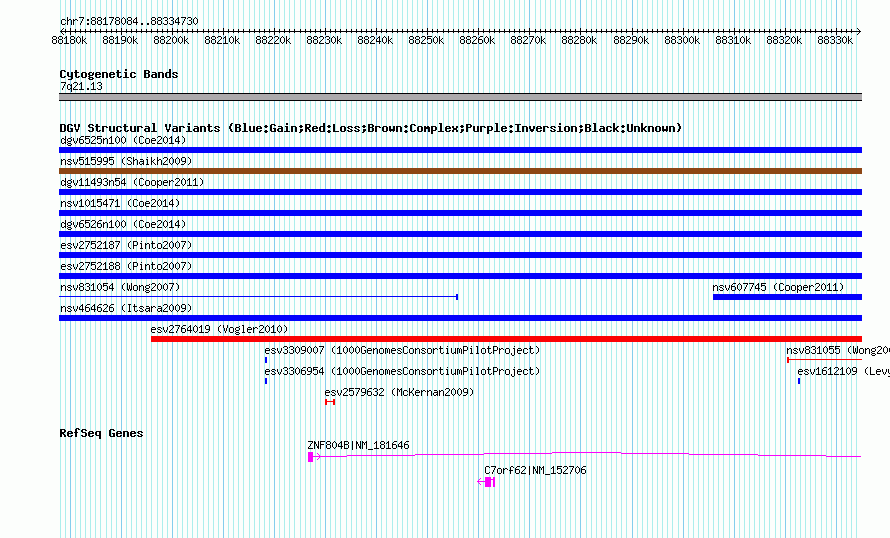
Task: Click the blue bar under dgv11493n54
Action: pyautogui.click(x=460, y=192)
